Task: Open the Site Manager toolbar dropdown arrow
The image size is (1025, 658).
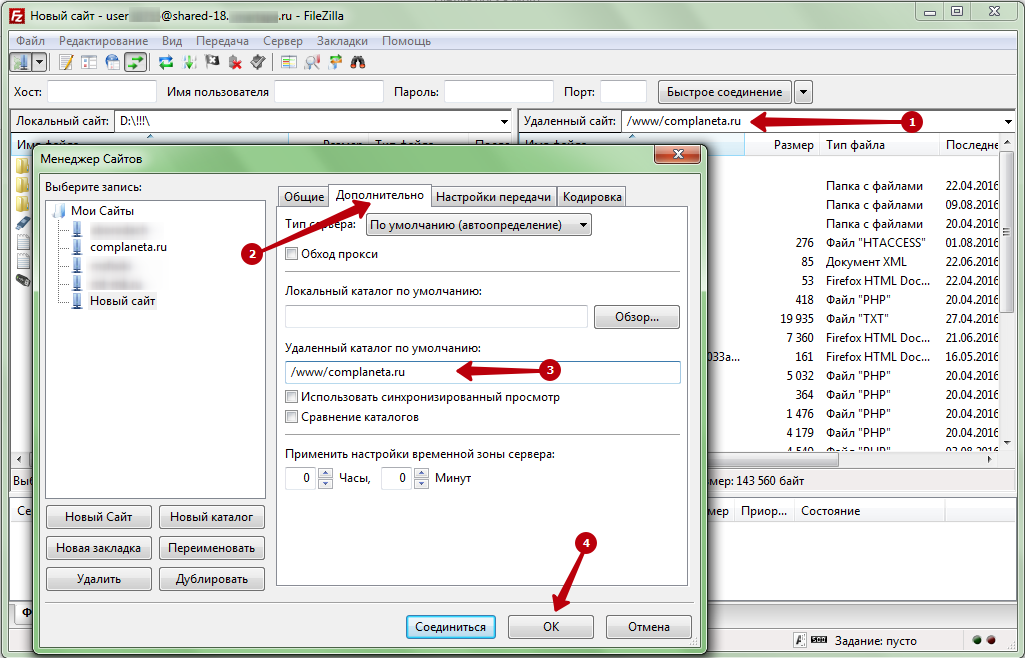Action: [x=39, y=62]
